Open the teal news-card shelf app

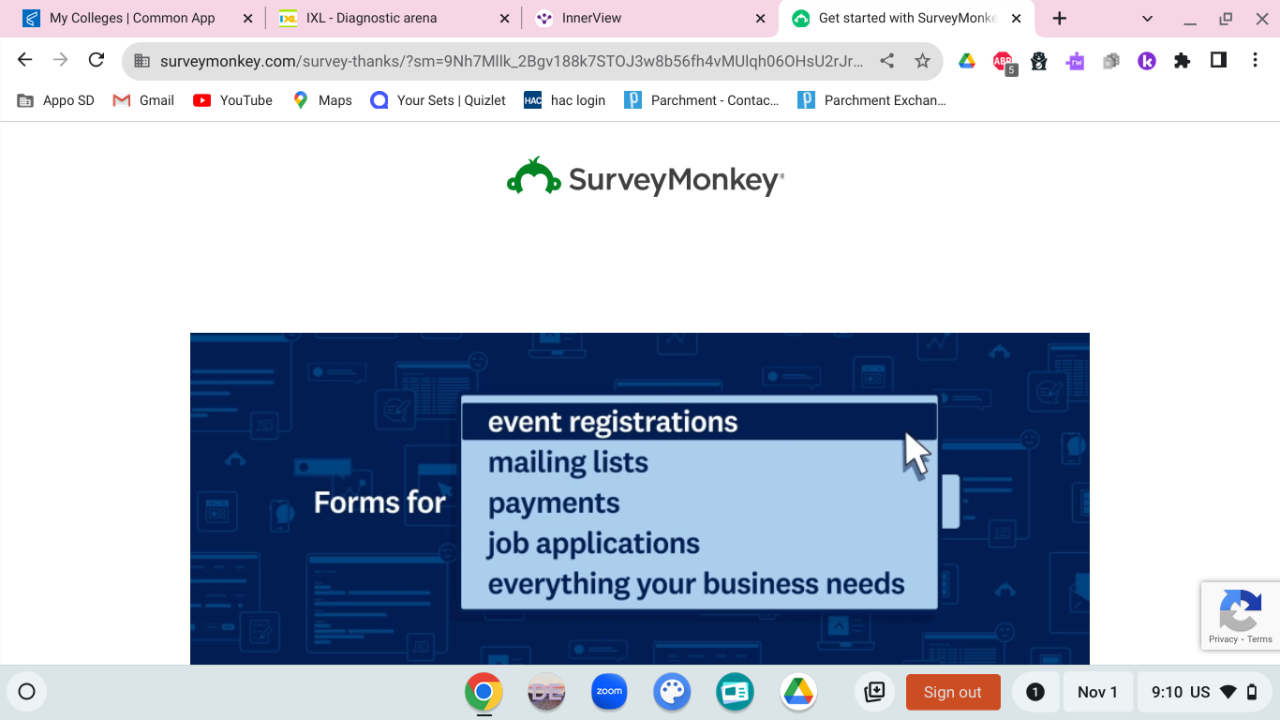coord(735,692)
